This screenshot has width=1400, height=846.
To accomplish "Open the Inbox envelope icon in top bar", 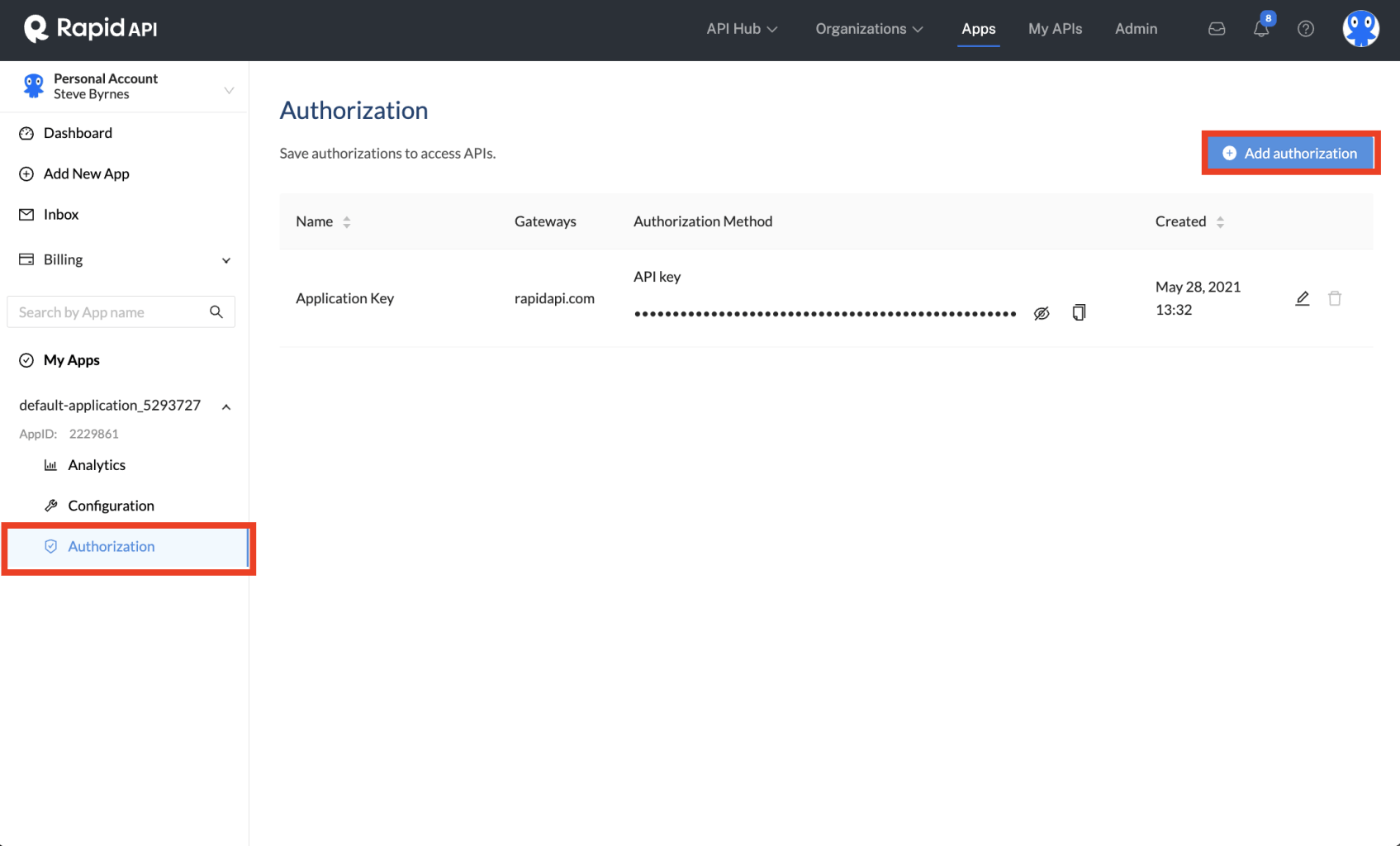I will (x=1216, y=28).
